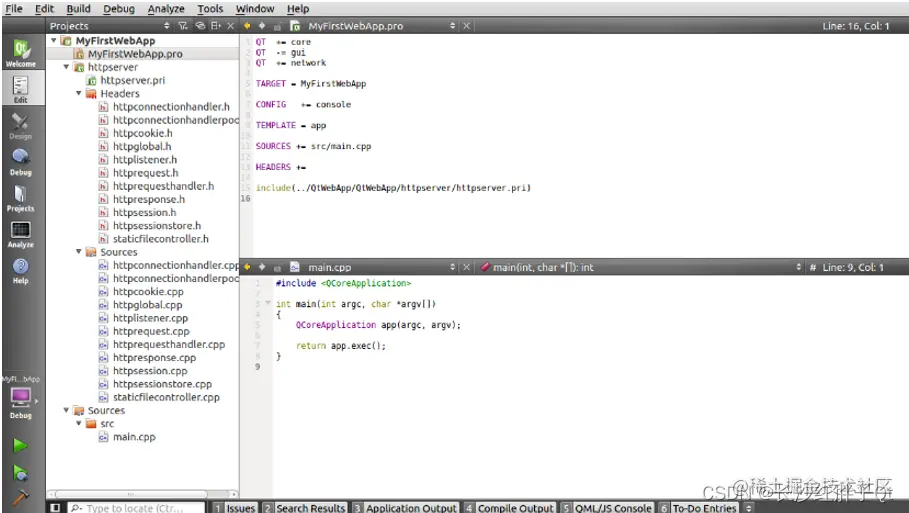Click the kit selector monitor icon
The image size is (909, 513).
click(21, 398)
